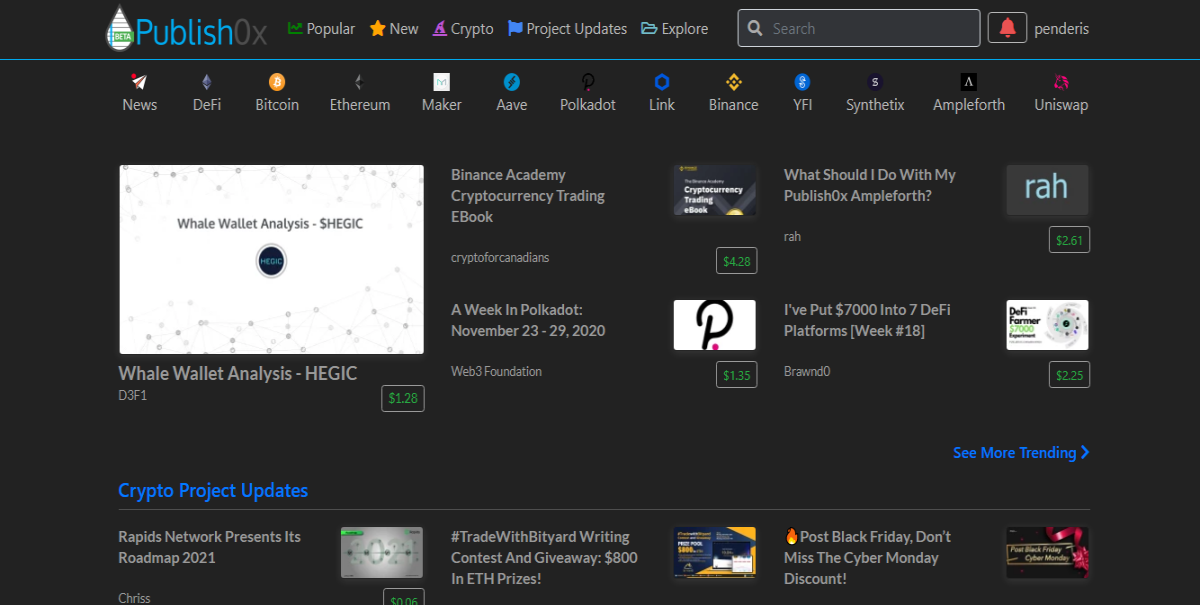Open the Popular menu item
1200x605 pixels.
click(x=321, y=29)
